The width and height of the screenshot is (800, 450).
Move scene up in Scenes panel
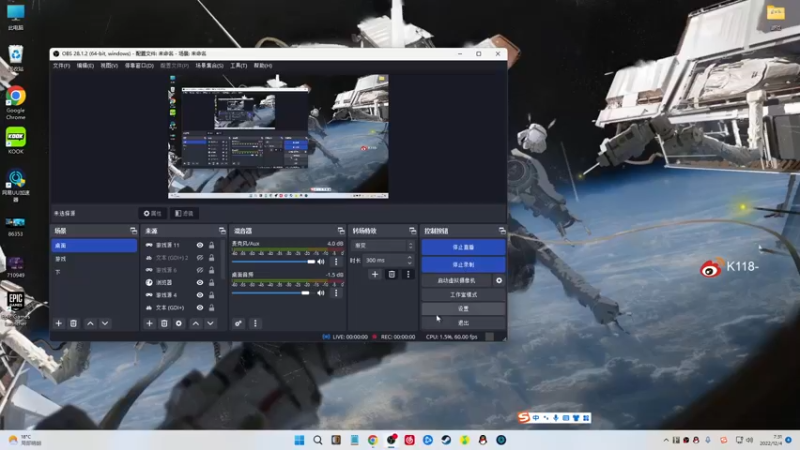click(x=90, y=323)
